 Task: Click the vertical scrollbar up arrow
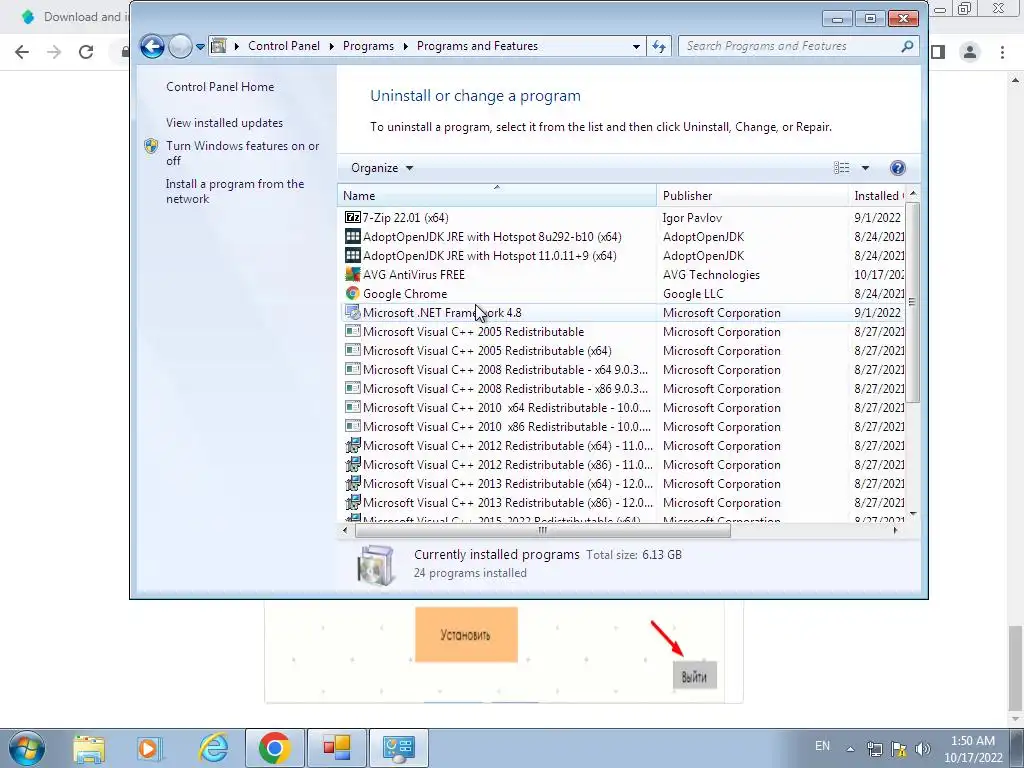[x=913, y=194]
